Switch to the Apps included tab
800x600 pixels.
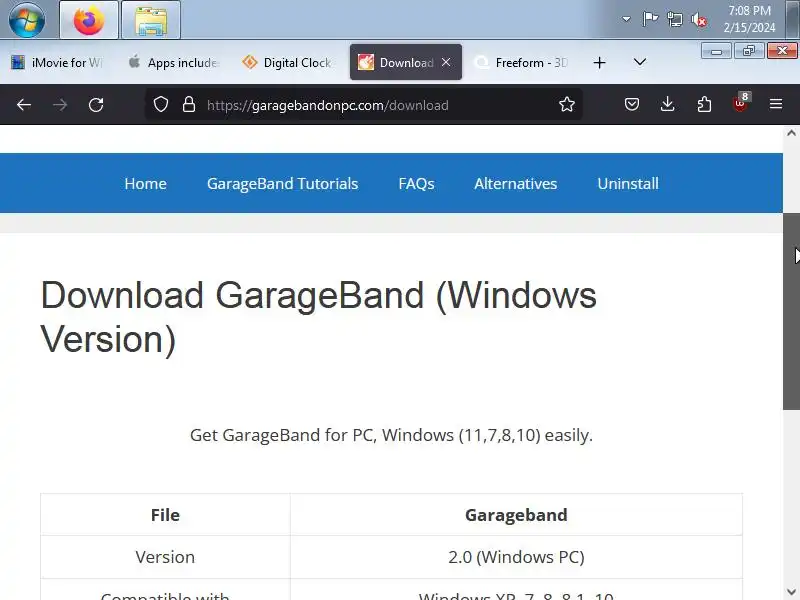pos(173,62)
